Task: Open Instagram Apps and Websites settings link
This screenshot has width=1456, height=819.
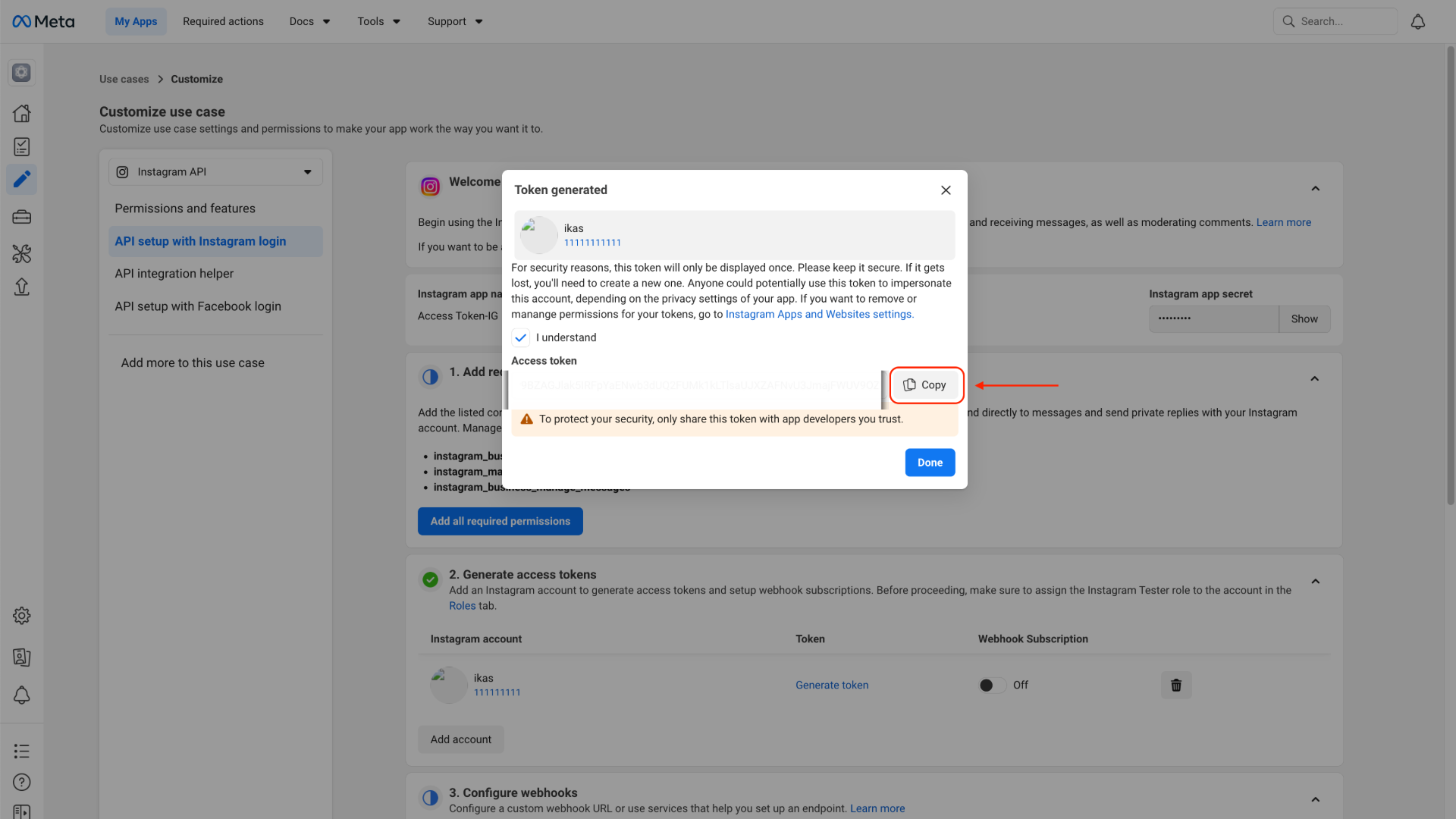Action: 820,314
